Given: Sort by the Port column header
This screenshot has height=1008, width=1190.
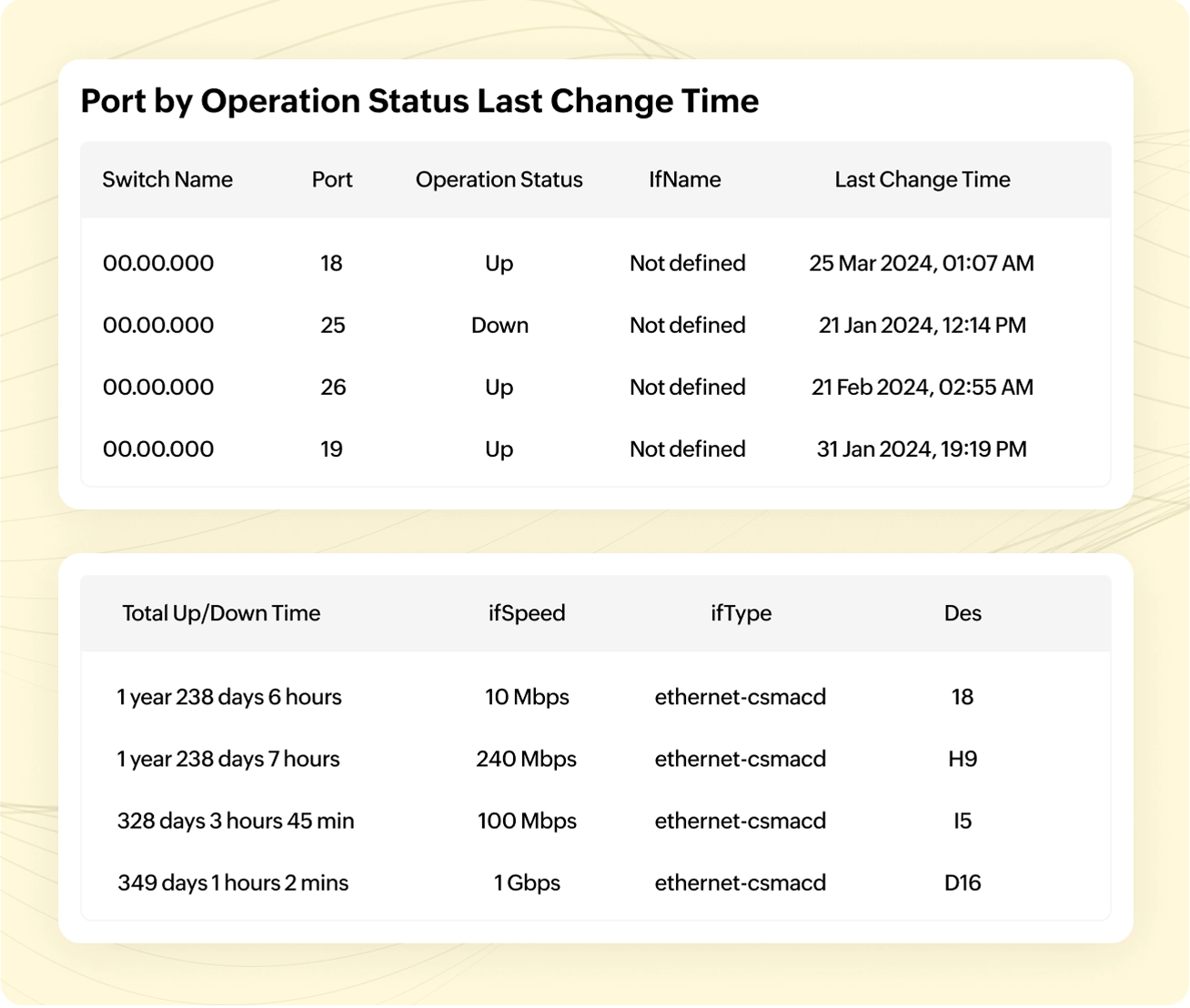Looking at the screenshot, I should [332, 179].
